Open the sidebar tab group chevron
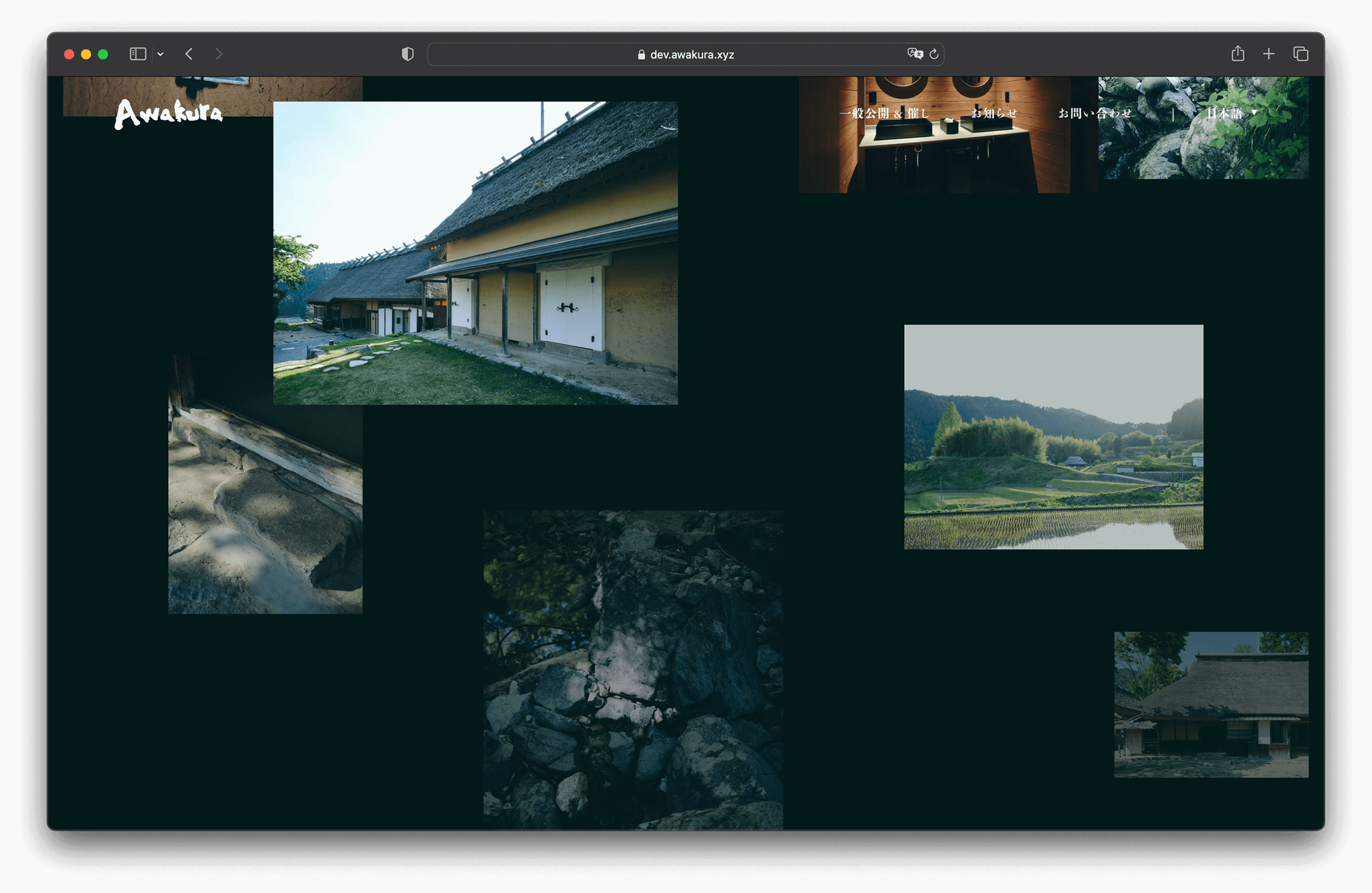 [x=160, y=54]
